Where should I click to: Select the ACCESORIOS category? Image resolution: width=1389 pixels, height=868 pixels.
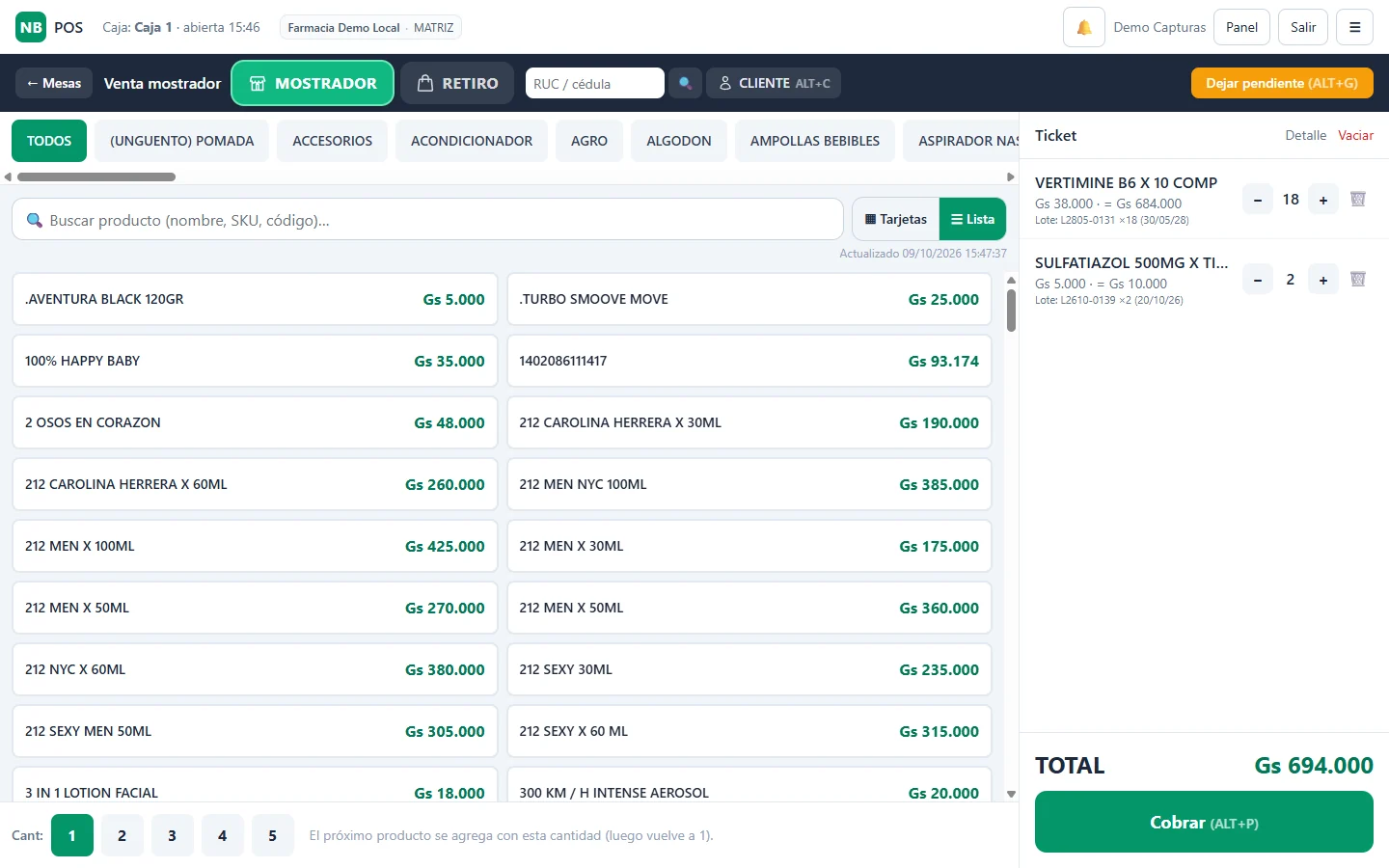point(333,141)
